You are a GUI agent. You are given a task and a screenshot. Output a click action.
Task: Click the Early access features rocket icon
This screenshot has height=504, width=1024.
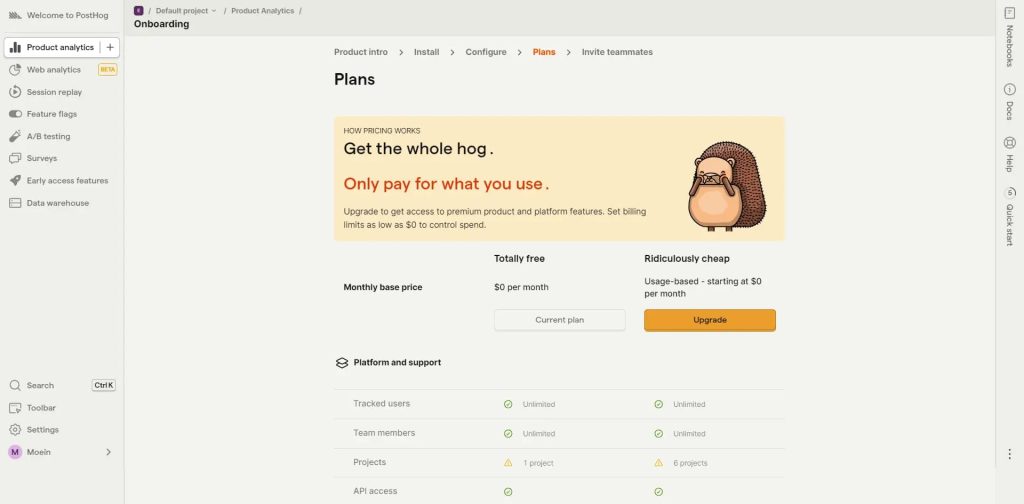pos(15,181)
